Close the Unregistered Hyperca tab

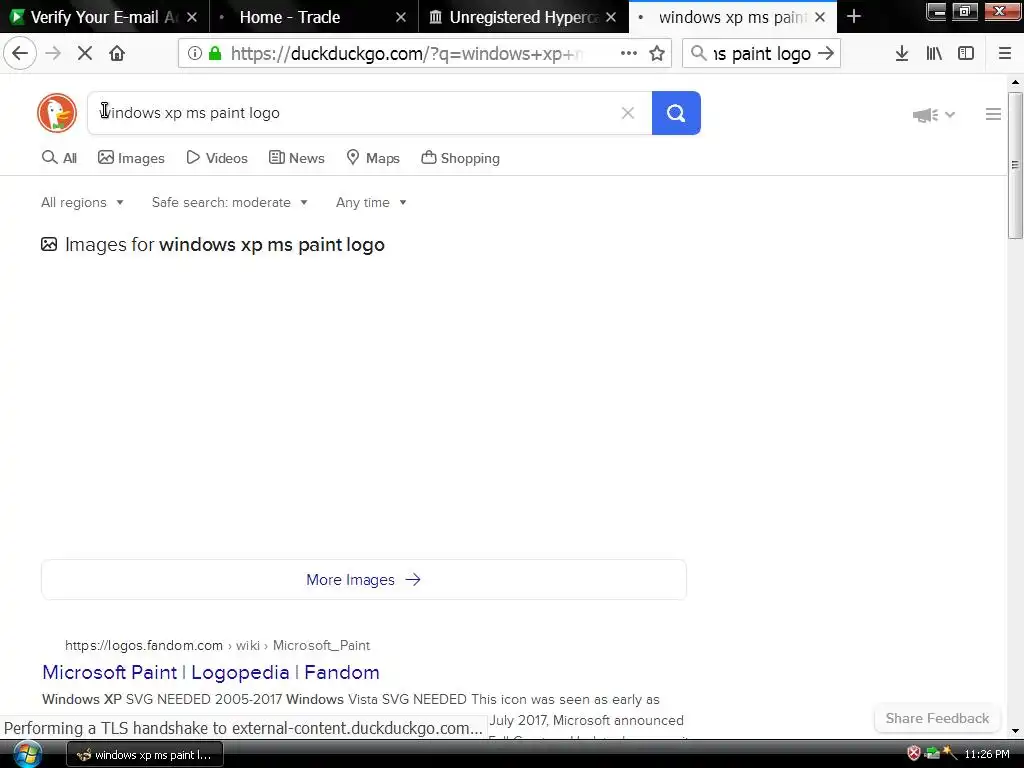611,17
